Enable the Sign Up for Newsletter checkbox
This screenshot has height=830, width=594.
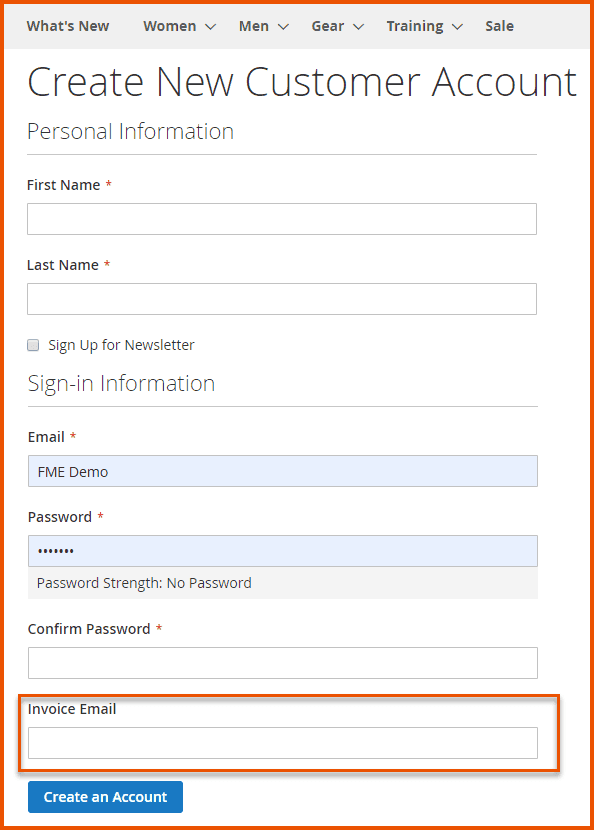pos(33,344)
